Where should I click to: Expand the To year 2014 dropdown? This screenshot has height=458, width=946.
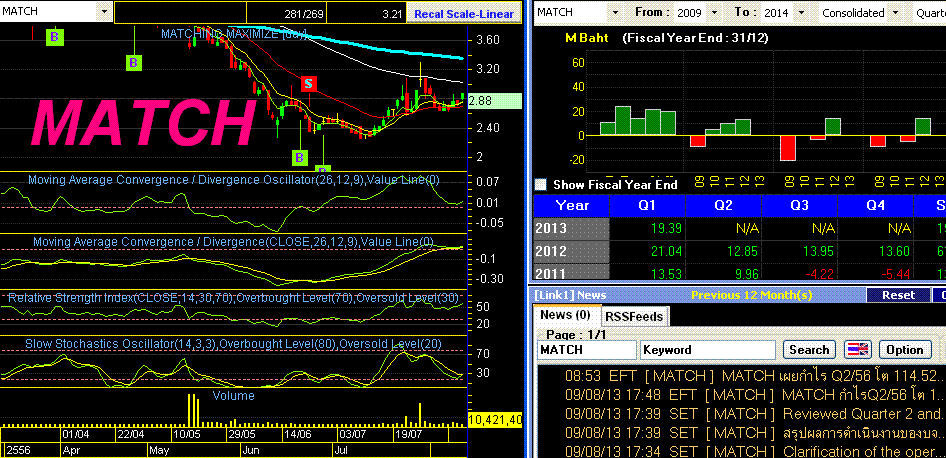pyautogui.click(x=801, y=13)
